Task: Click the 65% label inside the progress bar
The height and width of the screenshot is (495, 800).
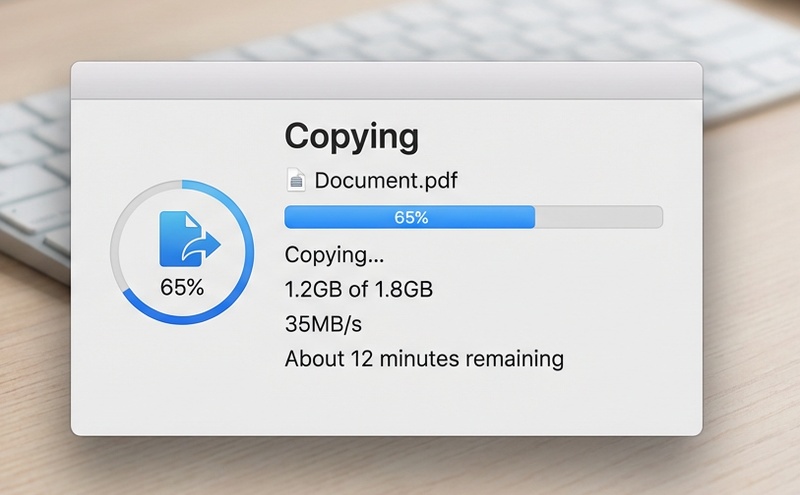Action: tap(411, 218)
